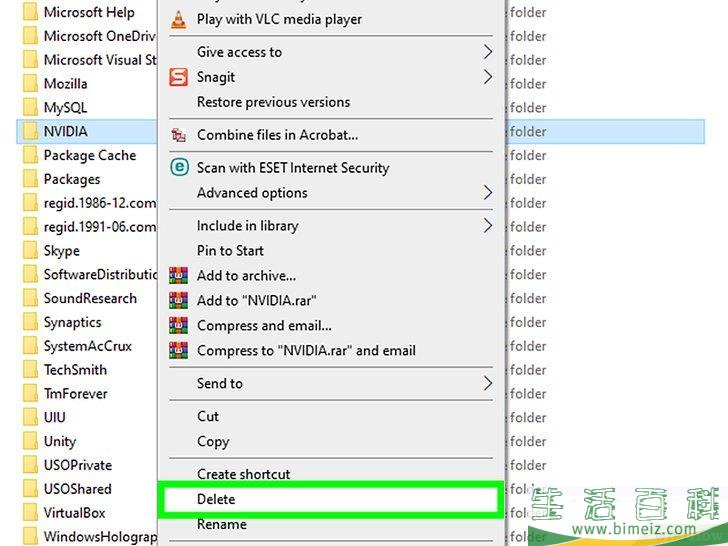Select Pin to Start option
This screenshot has width=728, height=546.
(x=230, y=251)
